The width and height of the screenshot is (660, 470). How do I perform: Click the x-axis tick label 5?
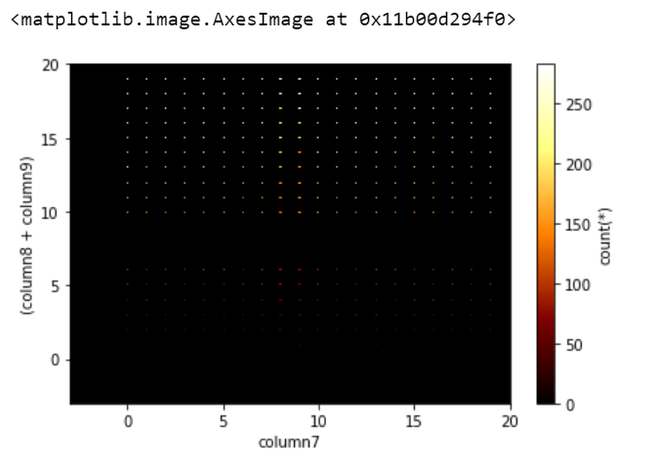[224, 421]
